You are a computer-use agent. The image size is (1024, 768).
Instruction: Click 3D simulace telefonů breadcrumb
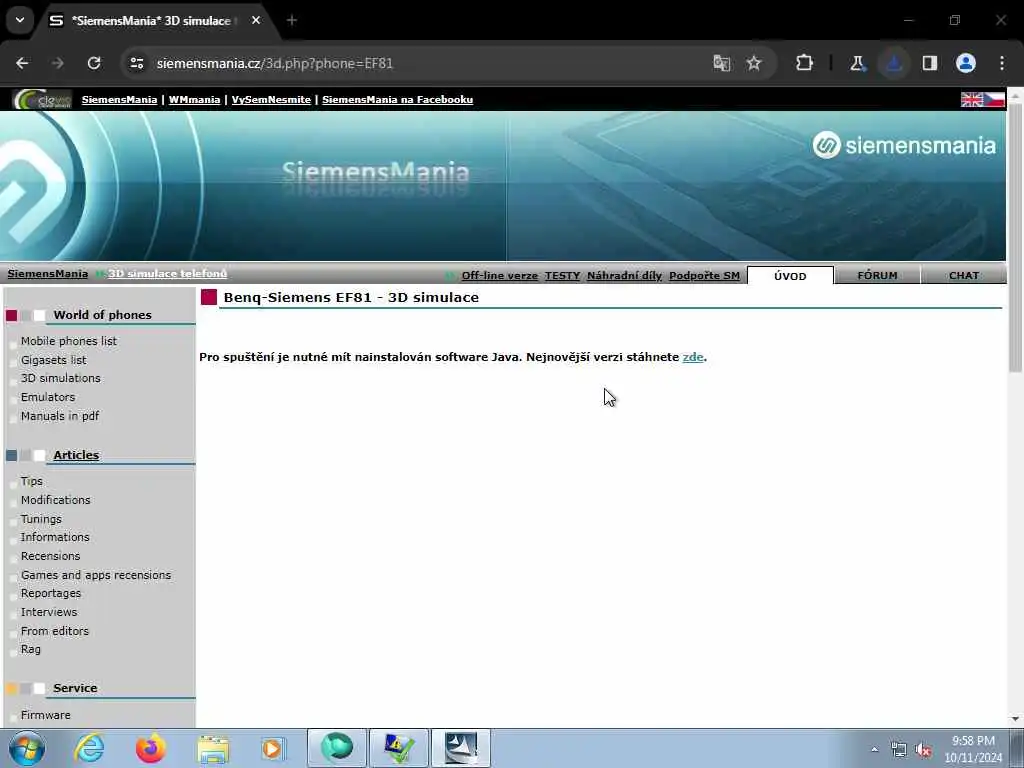[x=168, y=274]
